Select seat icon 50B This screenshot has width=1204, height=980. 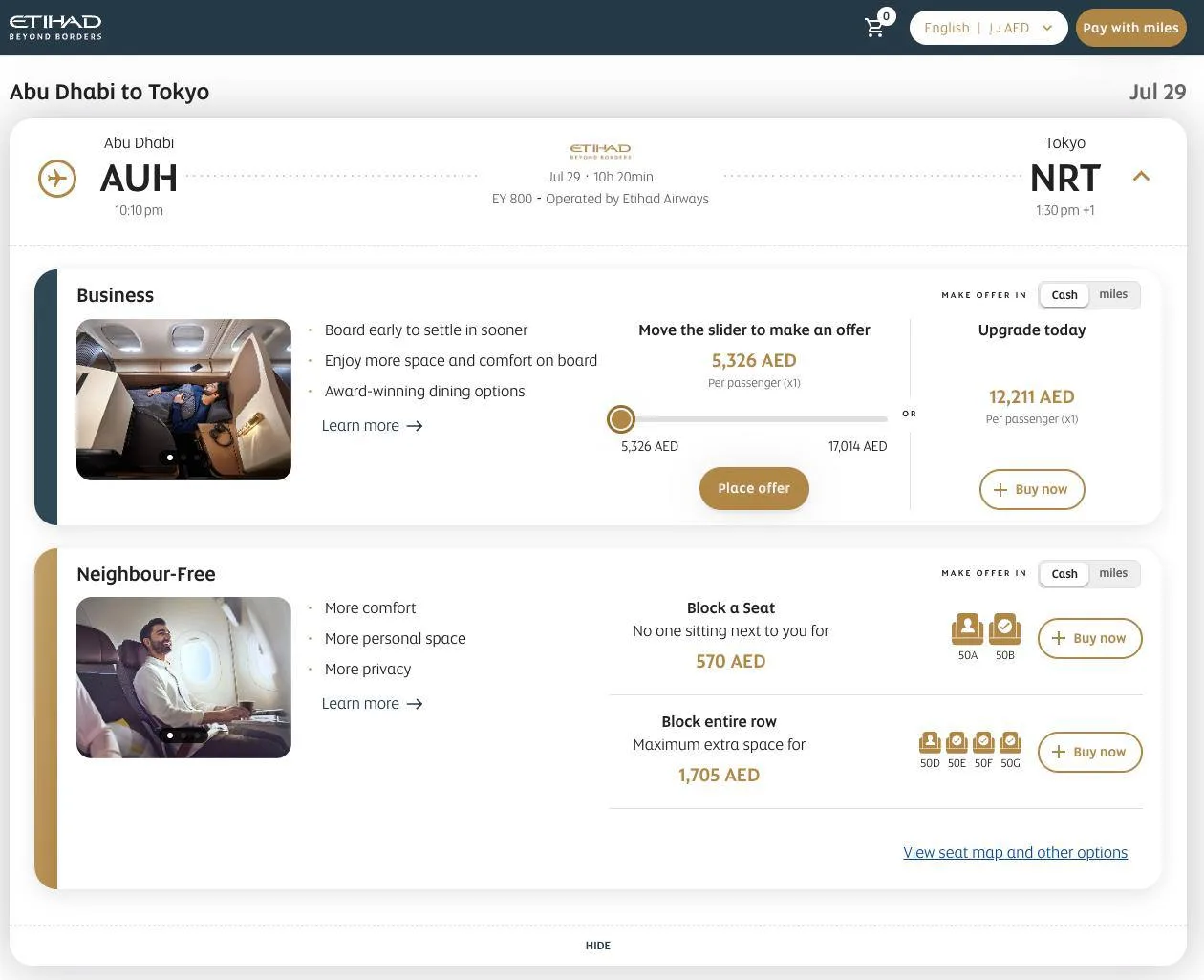1005,629
